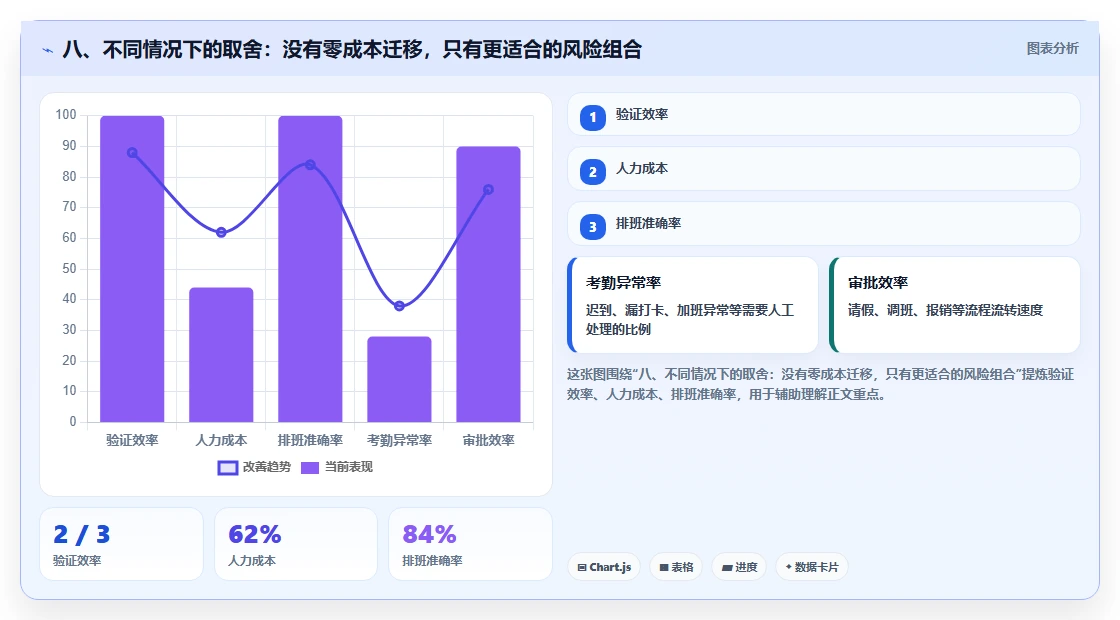Click the trend line point above 考勤异常率
The height and width of the screenshot is (620, 1120).
point(399,306)
